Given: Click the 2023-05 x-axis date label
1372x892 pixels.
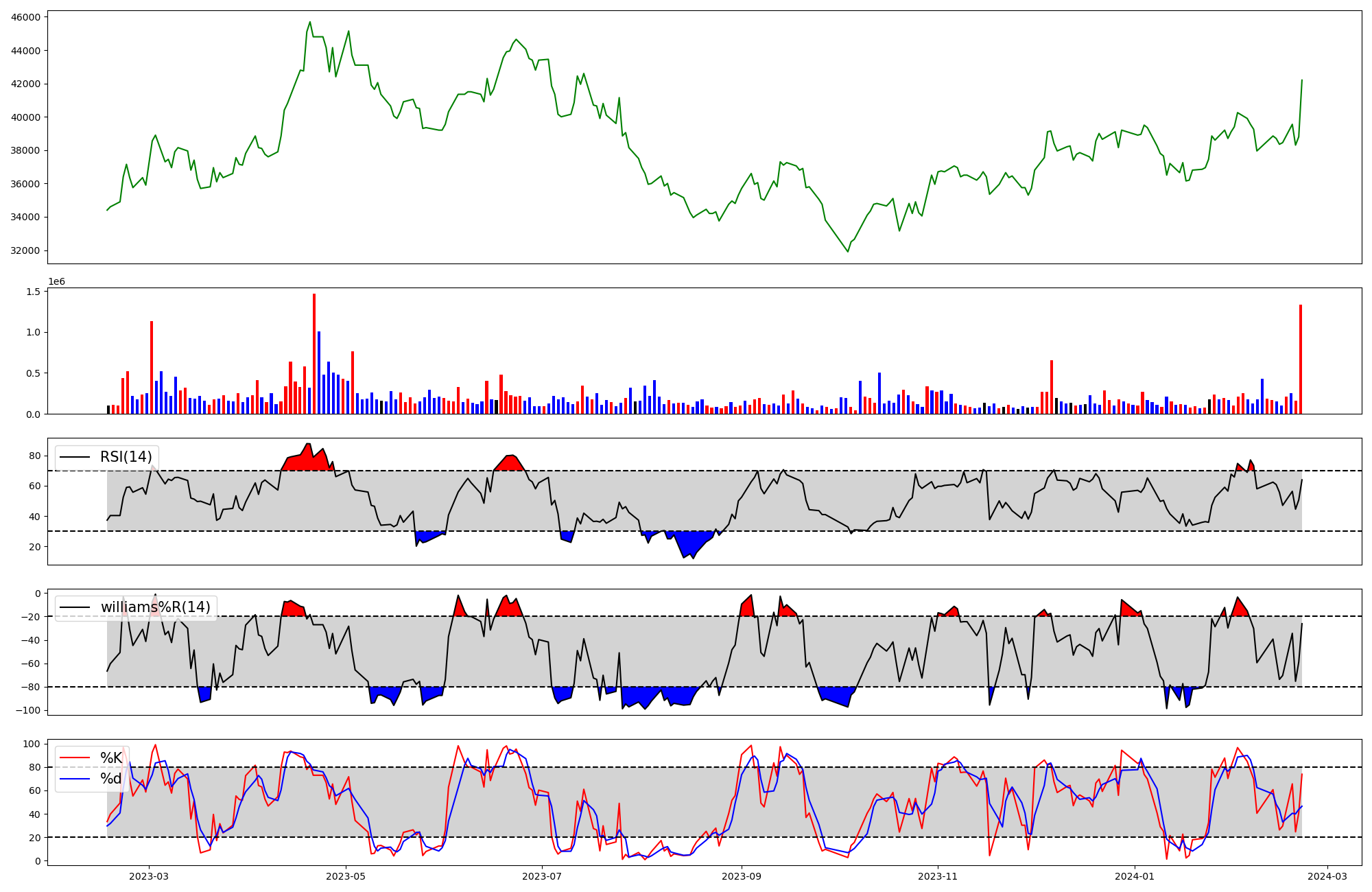Looking at the screenshot, I should pyautogui.click(x=346, y=876).
